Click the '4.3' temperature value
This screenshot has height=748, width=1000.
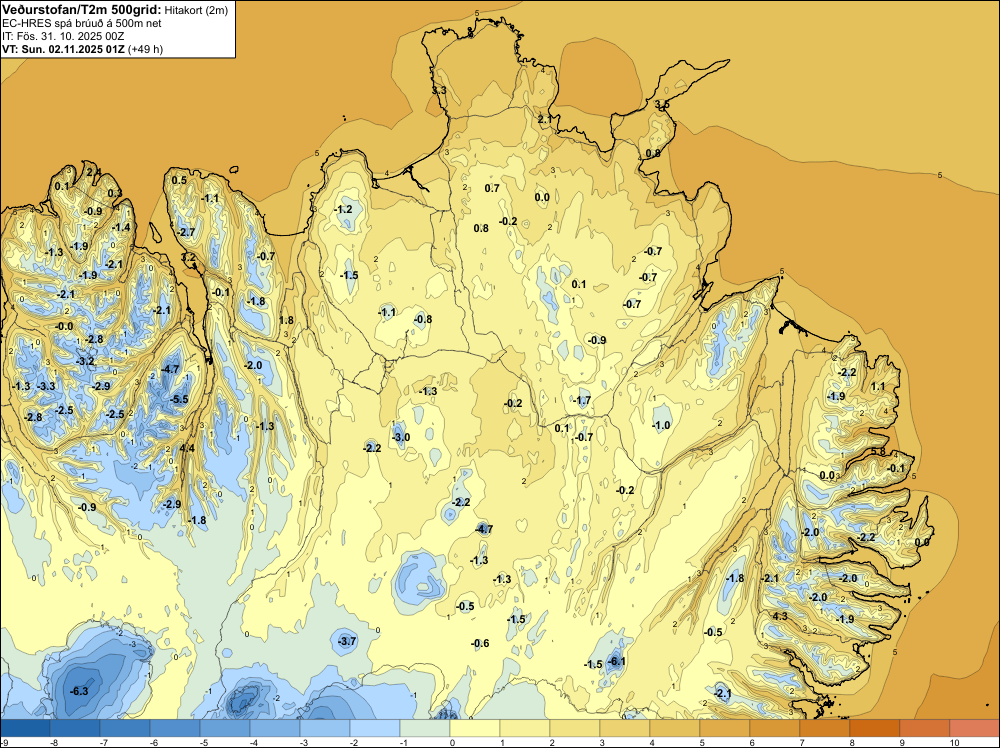coord(780,616)
